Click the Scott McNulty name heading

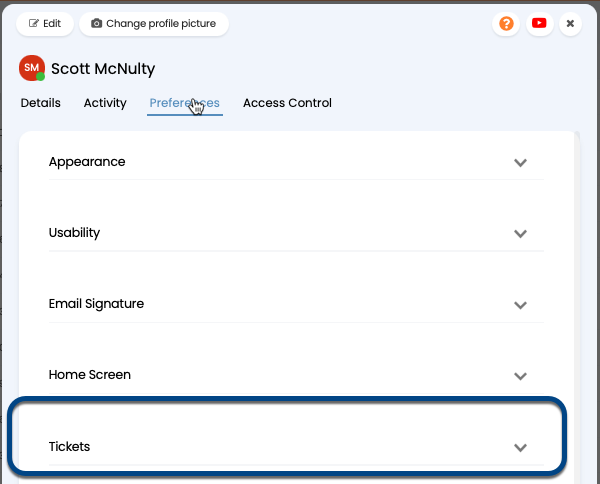click(x=103, y=69)
